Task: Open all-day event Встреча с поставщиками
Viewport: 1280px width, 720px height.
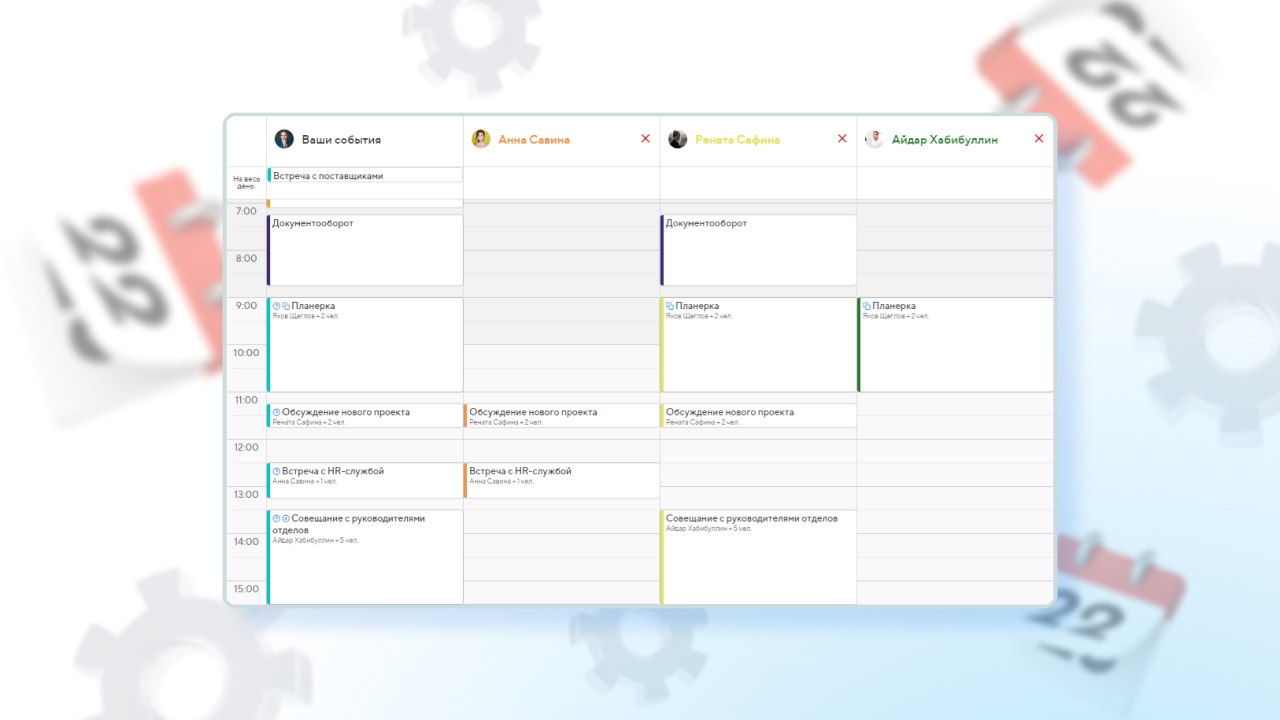Action: [365, 175]
